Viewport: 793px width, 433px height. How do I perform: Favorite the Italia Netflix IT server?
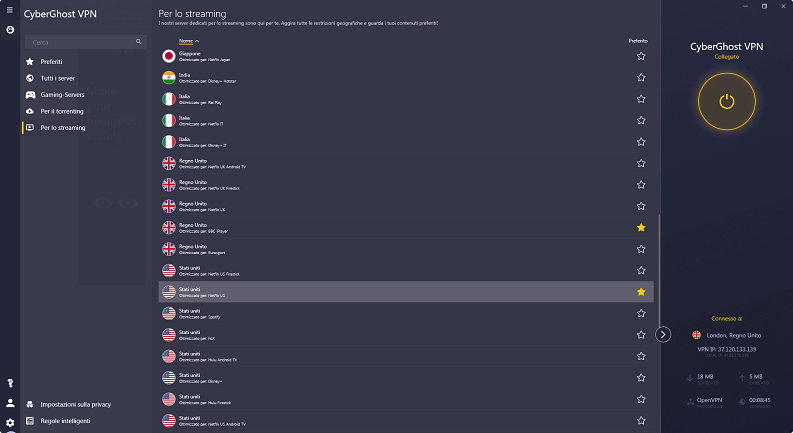[641, 120]
